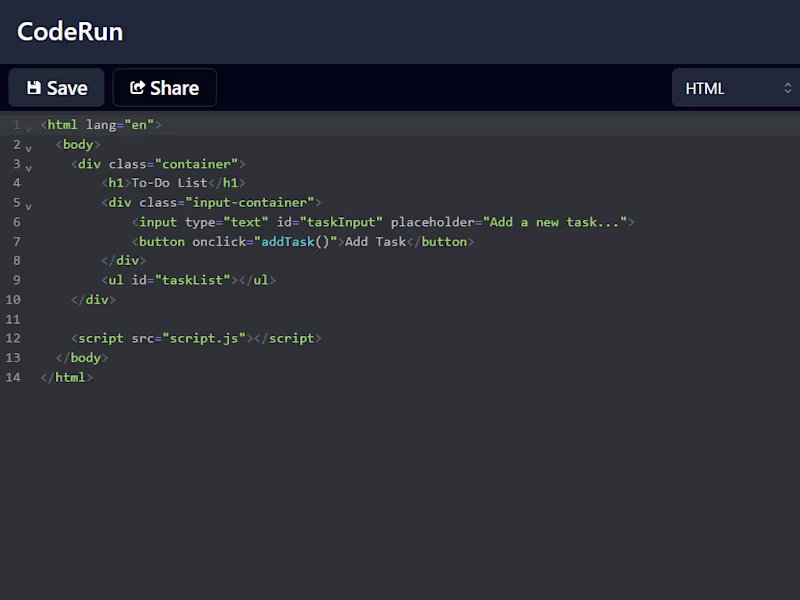Click the Share button label

175,88
